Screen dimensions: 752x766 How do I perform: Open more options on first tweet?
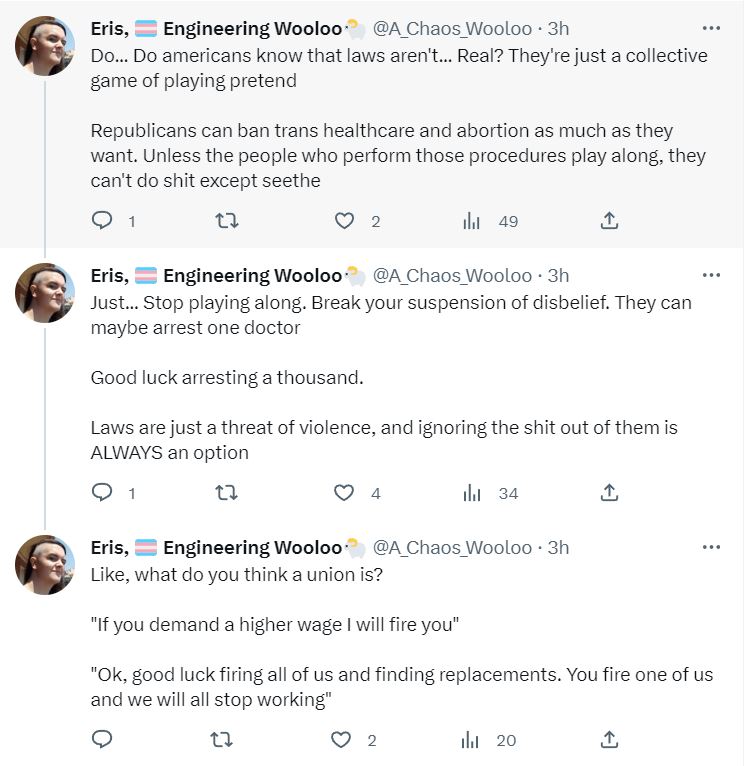click(x=711, y=28)
